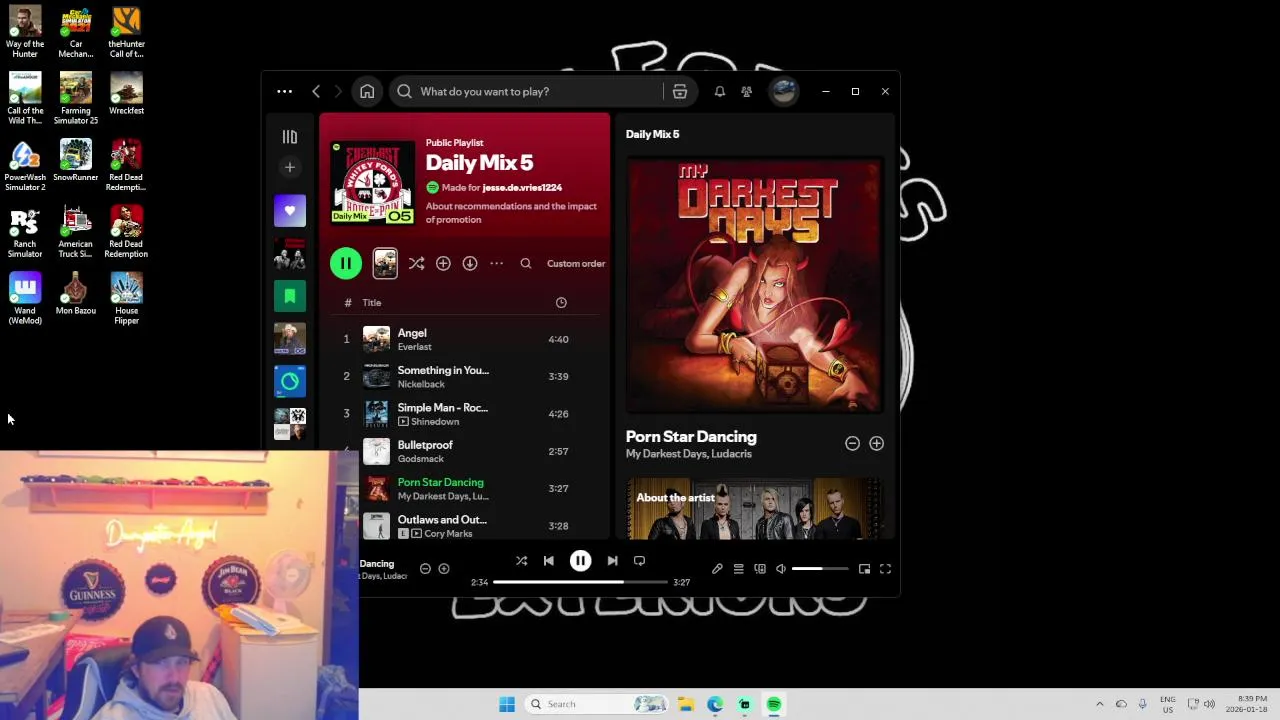Screen dimensions: 1280x720
Task: Open the Shinedown artist link
Action: [x=435, y=421]
